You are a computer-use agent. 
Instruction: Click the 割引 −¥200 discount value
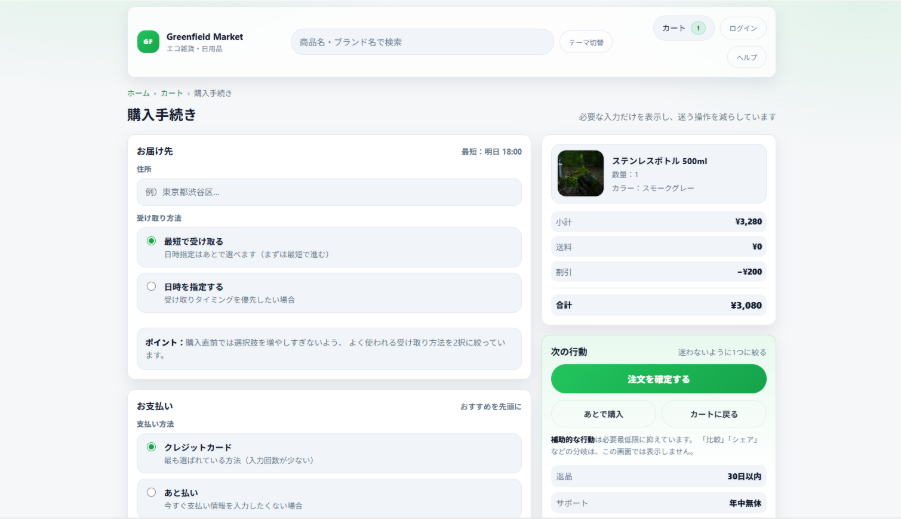click(749, 272)
